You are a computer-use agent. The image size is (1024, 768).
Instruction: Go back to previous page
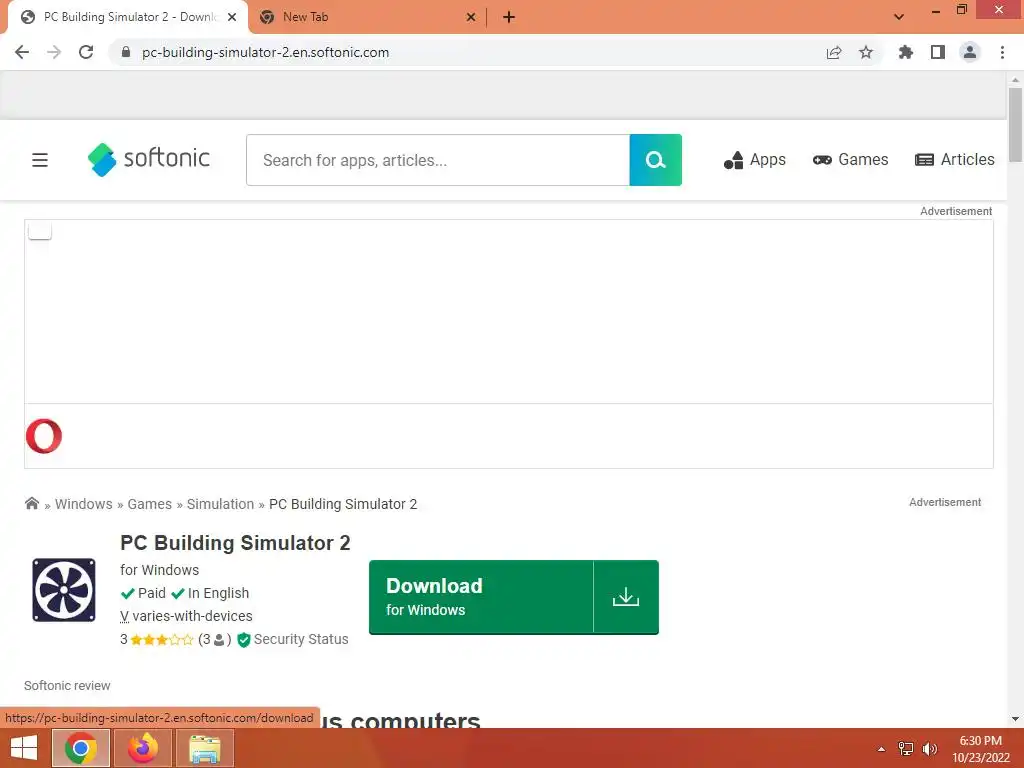click(x=22, y=52)
